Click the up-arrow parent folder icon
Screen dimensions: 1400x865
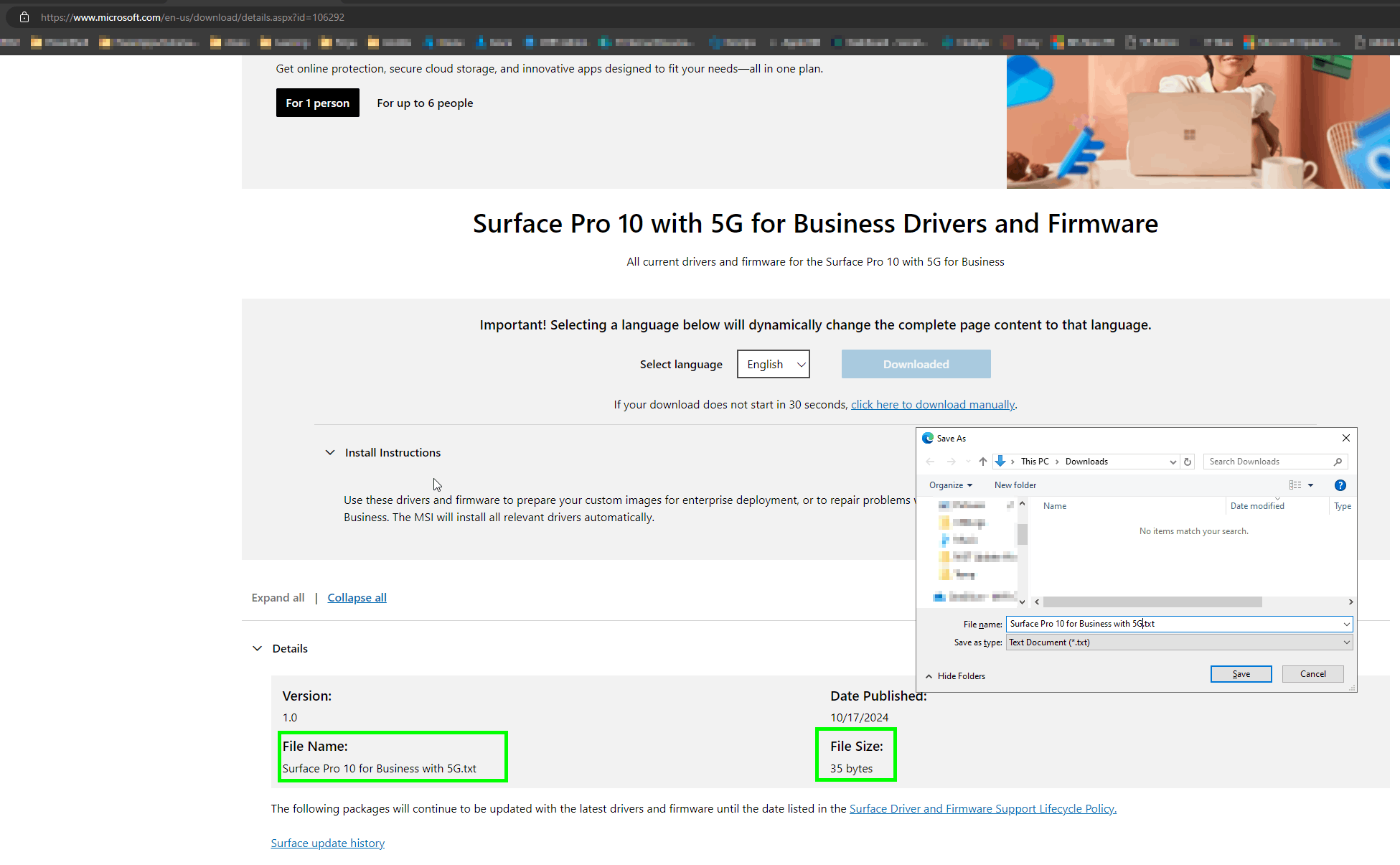(982, 462)
